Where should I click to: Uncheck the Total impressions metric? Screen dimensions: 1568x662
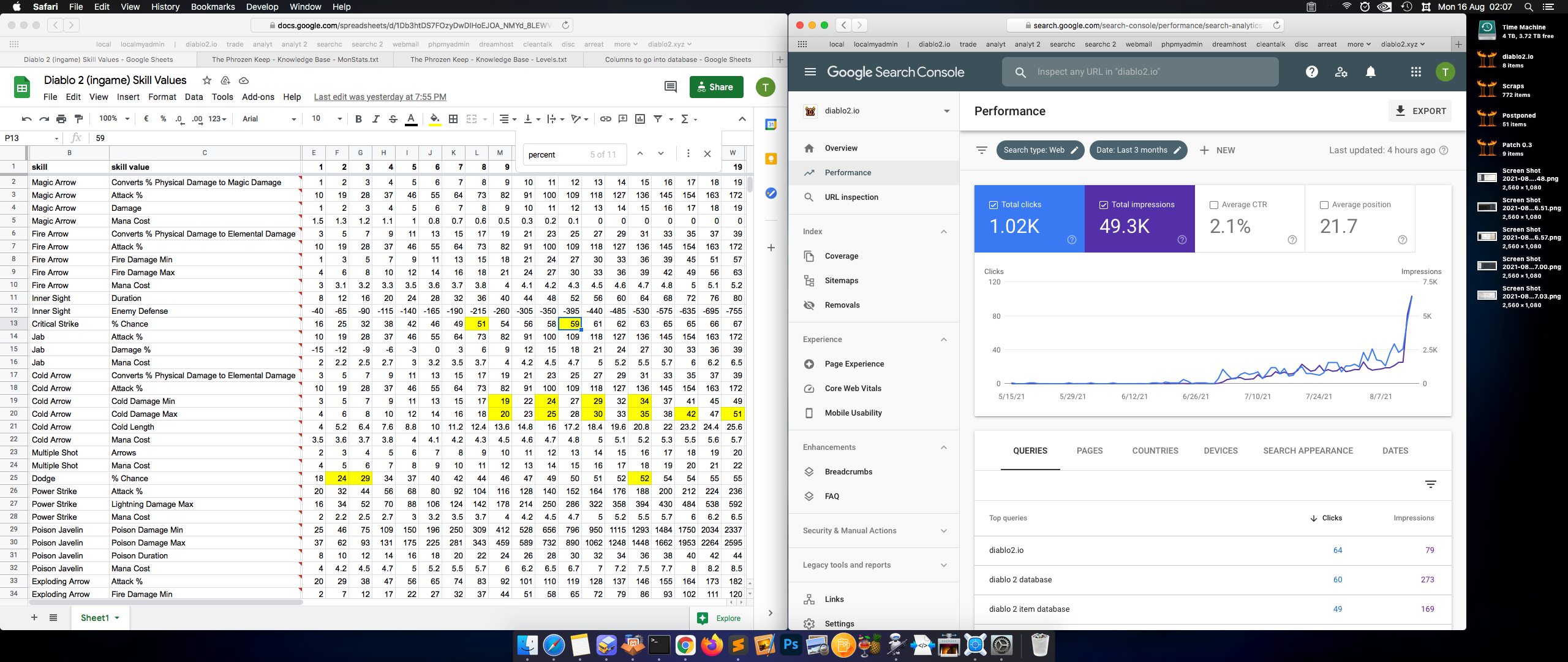[x=1104, y=205]
